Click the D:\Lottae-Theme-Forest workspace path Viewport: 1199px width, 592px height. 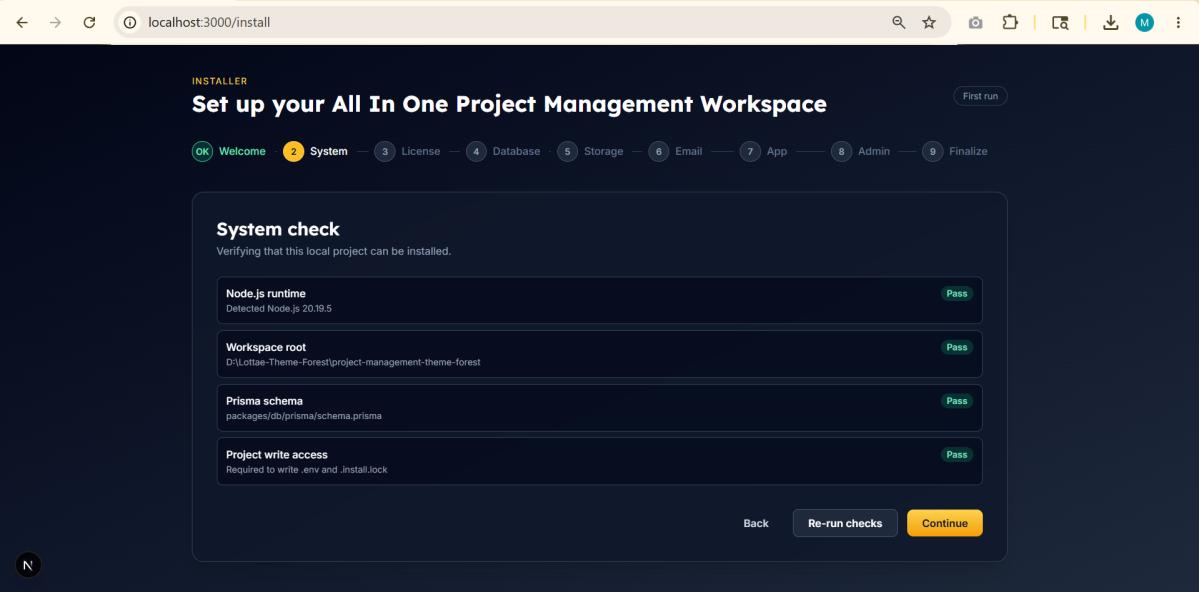pos(353,363)
